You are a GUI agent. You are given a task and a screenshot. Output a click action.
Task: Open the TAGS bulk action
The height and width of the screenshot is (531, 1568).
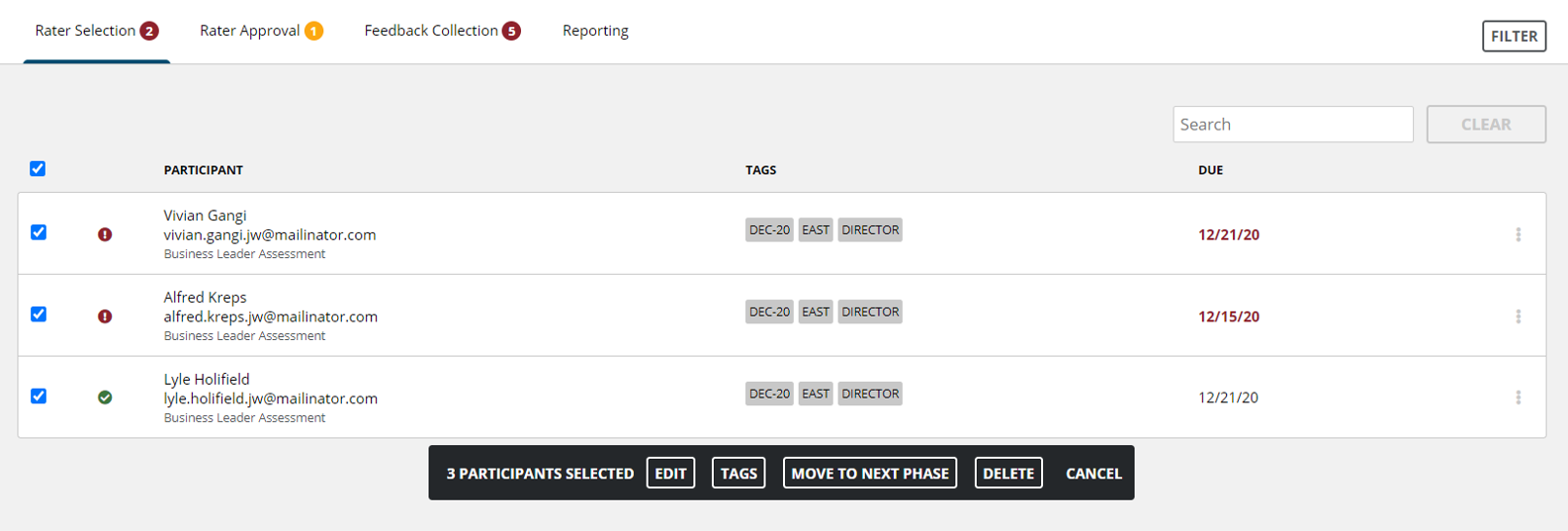point(739,473)
